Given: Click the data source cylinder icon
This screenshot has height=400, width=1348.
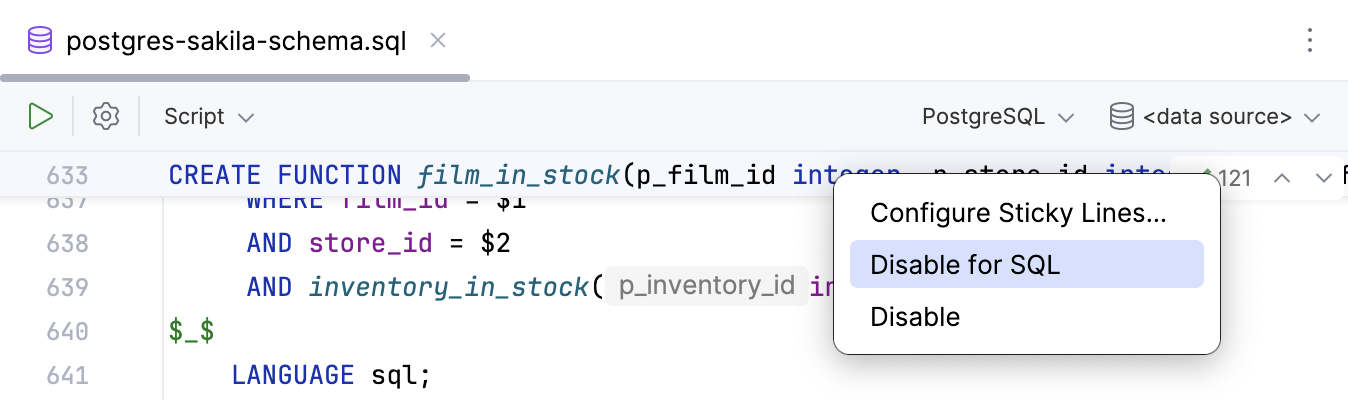Looking at the screenshot, I should point(1121,117).
